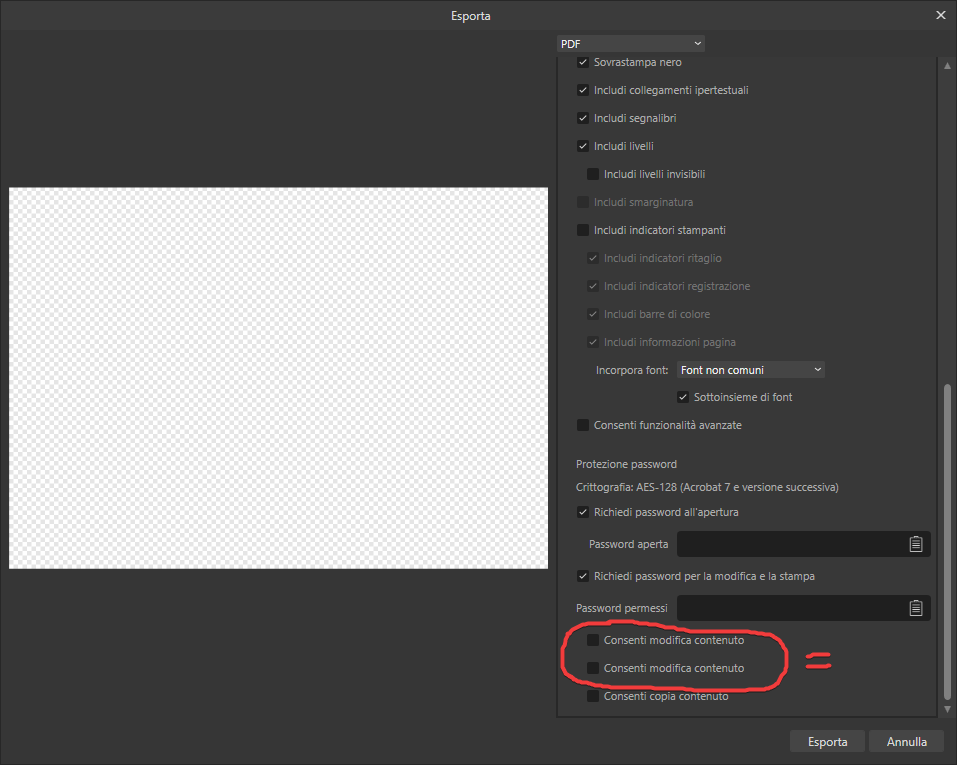This screenshot has width=957, height=765.
Task: Disable the Includi segnalibri option
Action: coord(583,117)
